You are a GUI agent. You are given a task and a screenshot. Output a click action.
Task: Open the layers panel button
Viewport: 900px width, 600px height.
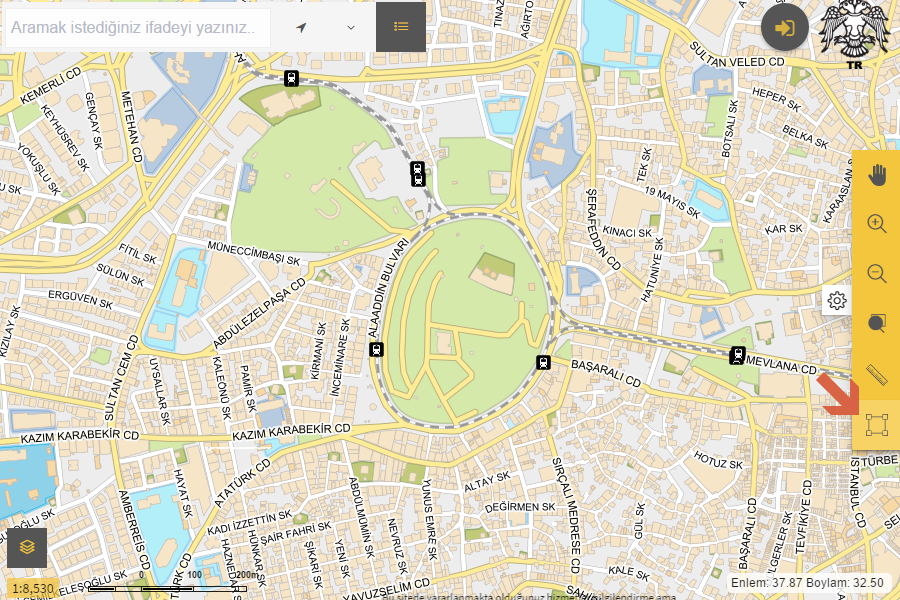coord(27,547)
